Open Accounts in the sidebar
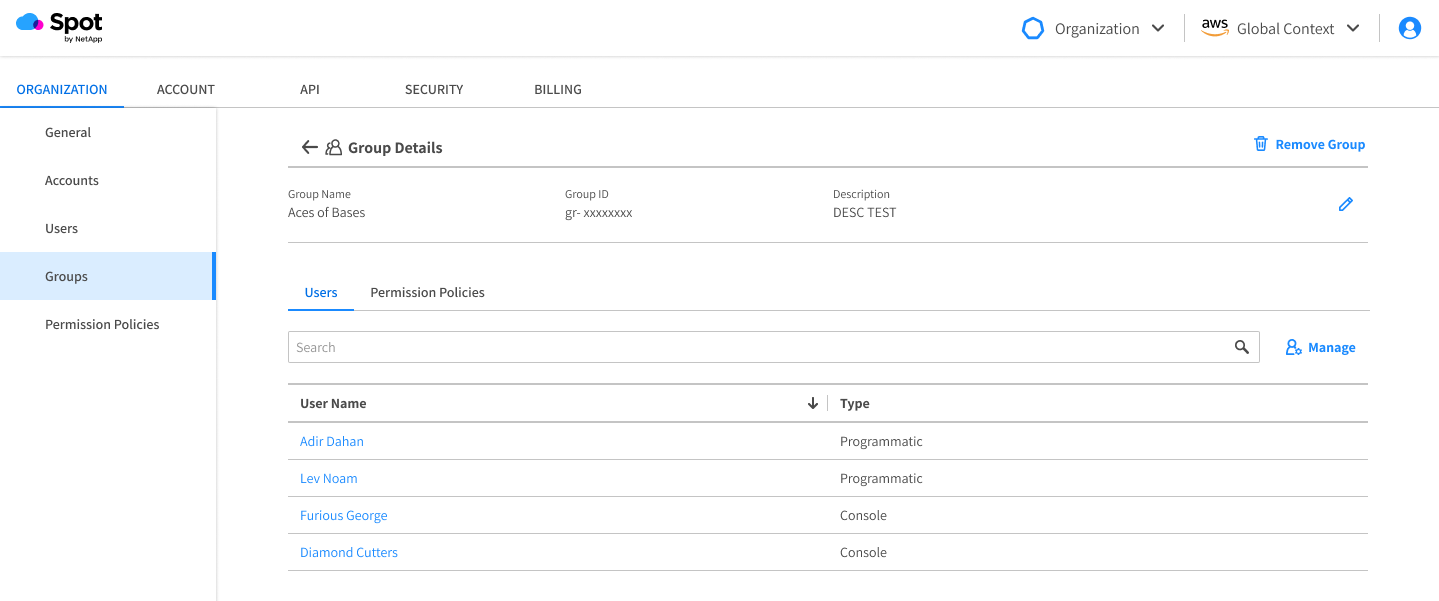 tap(72, 180)
